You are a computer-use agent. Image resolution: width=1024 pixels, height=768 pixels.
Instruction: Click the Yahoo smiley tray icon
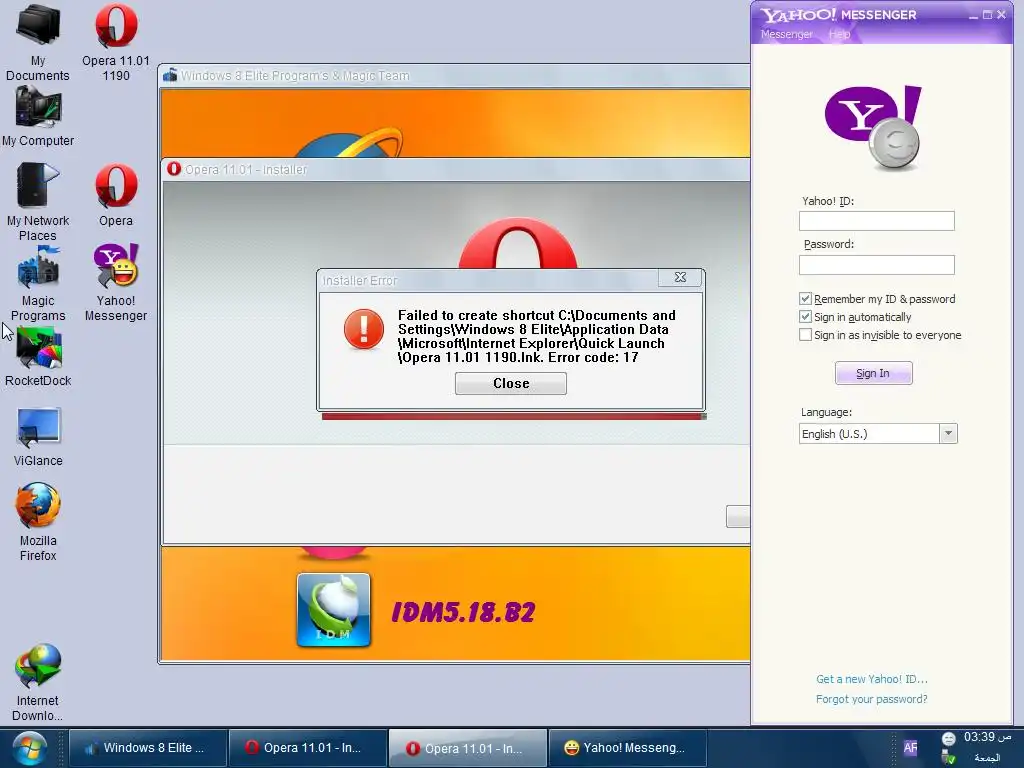[x=949, y=739]
